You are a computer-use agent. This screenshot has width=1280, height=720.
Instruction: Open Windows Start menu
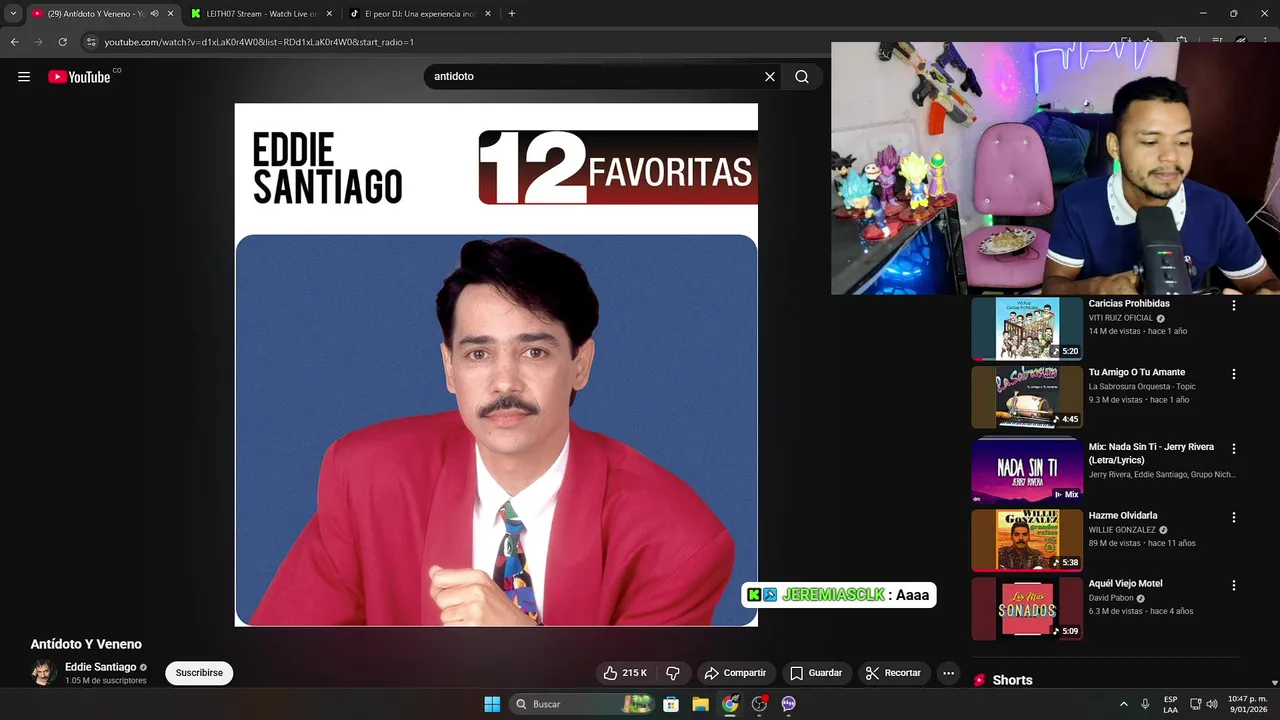pos(492,704)
